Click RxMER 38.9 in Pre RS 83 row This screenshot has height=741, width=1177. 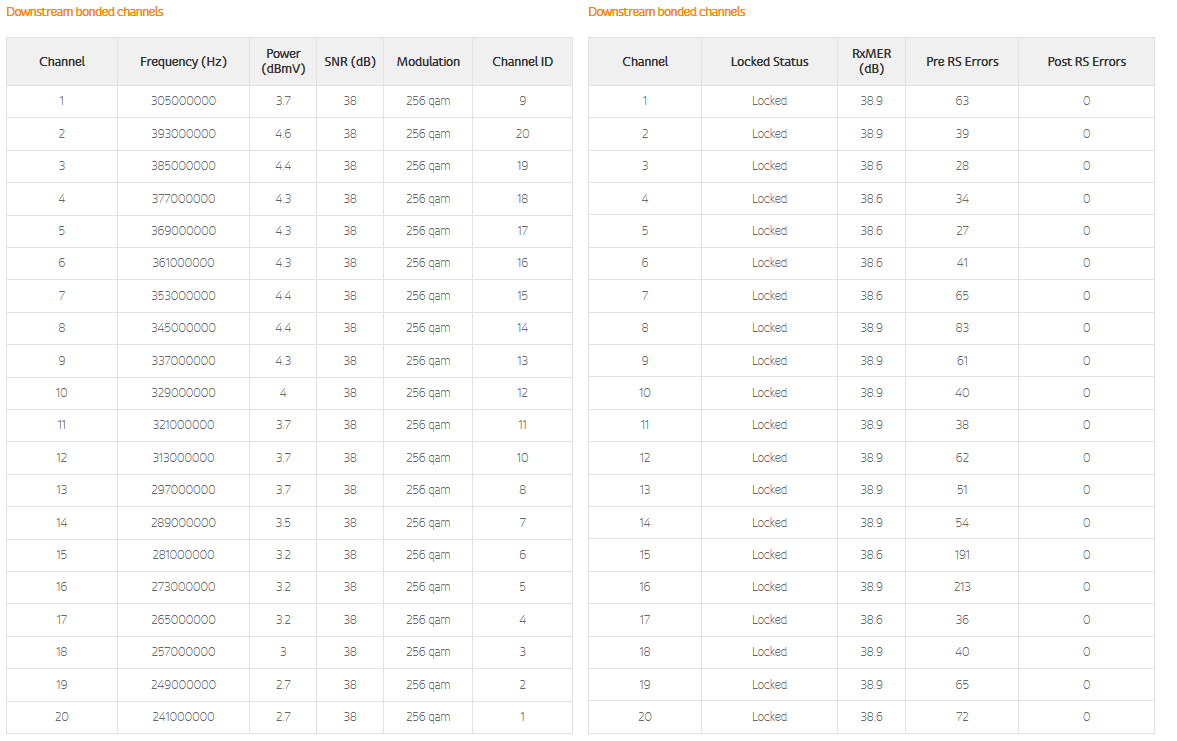[x=871, y=328]
